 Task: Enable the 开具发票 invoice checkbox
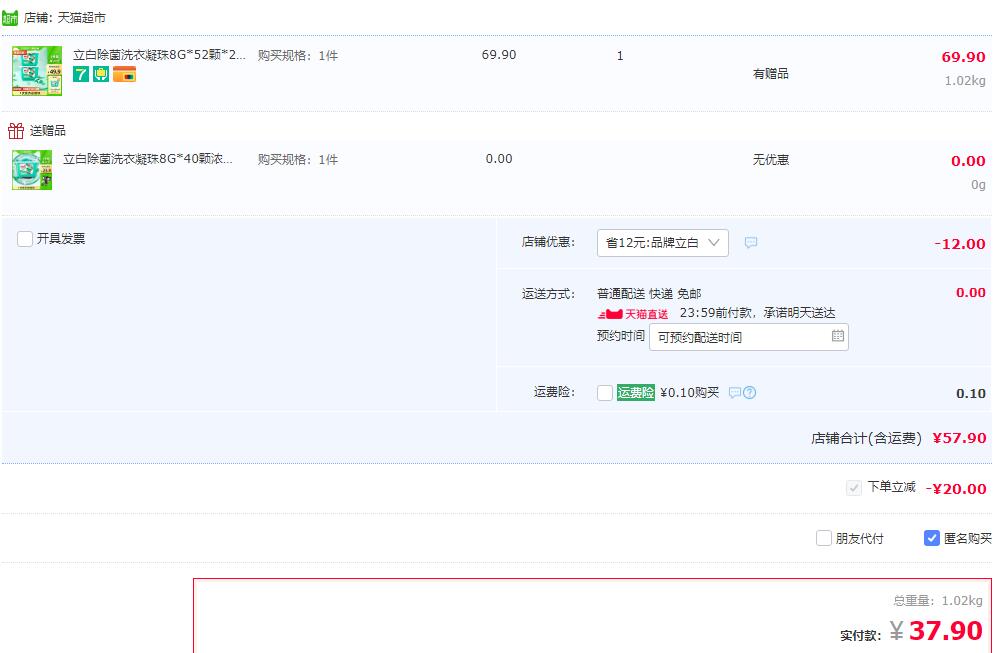click(25, 239)
